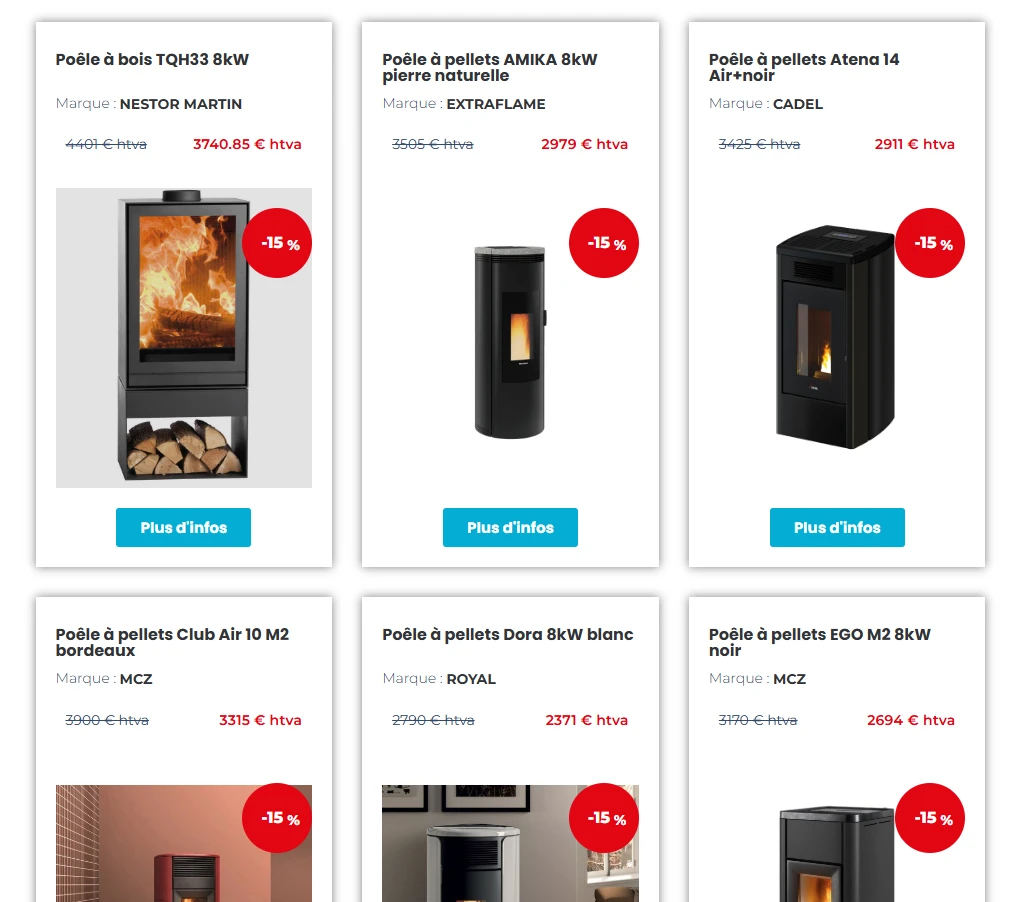Click the "Poêle à pellets EGO M2 8kW" title

[819, 642]
